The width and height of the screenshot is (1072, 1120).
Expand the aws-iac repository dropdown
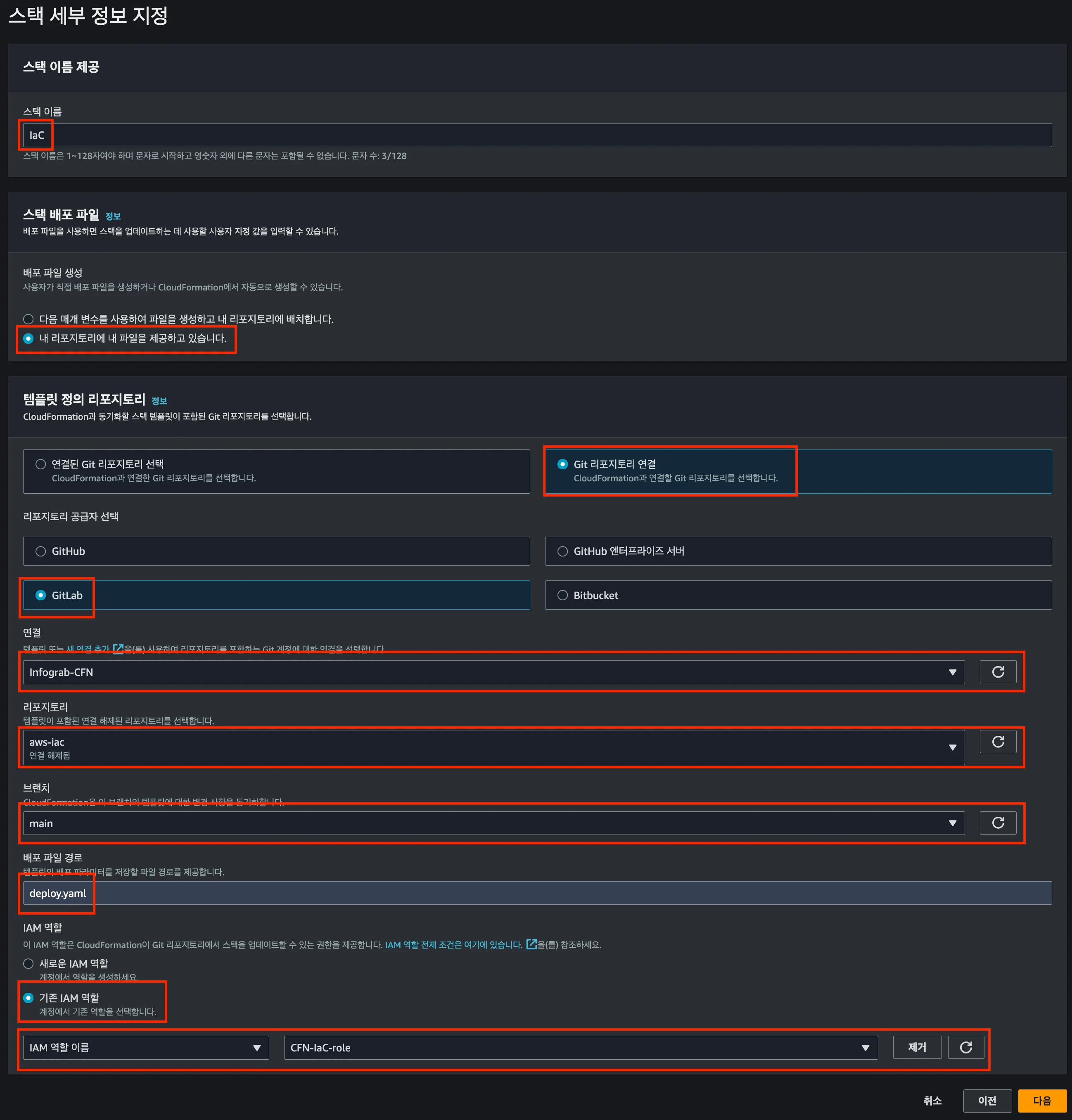click(x=493, y=747)
